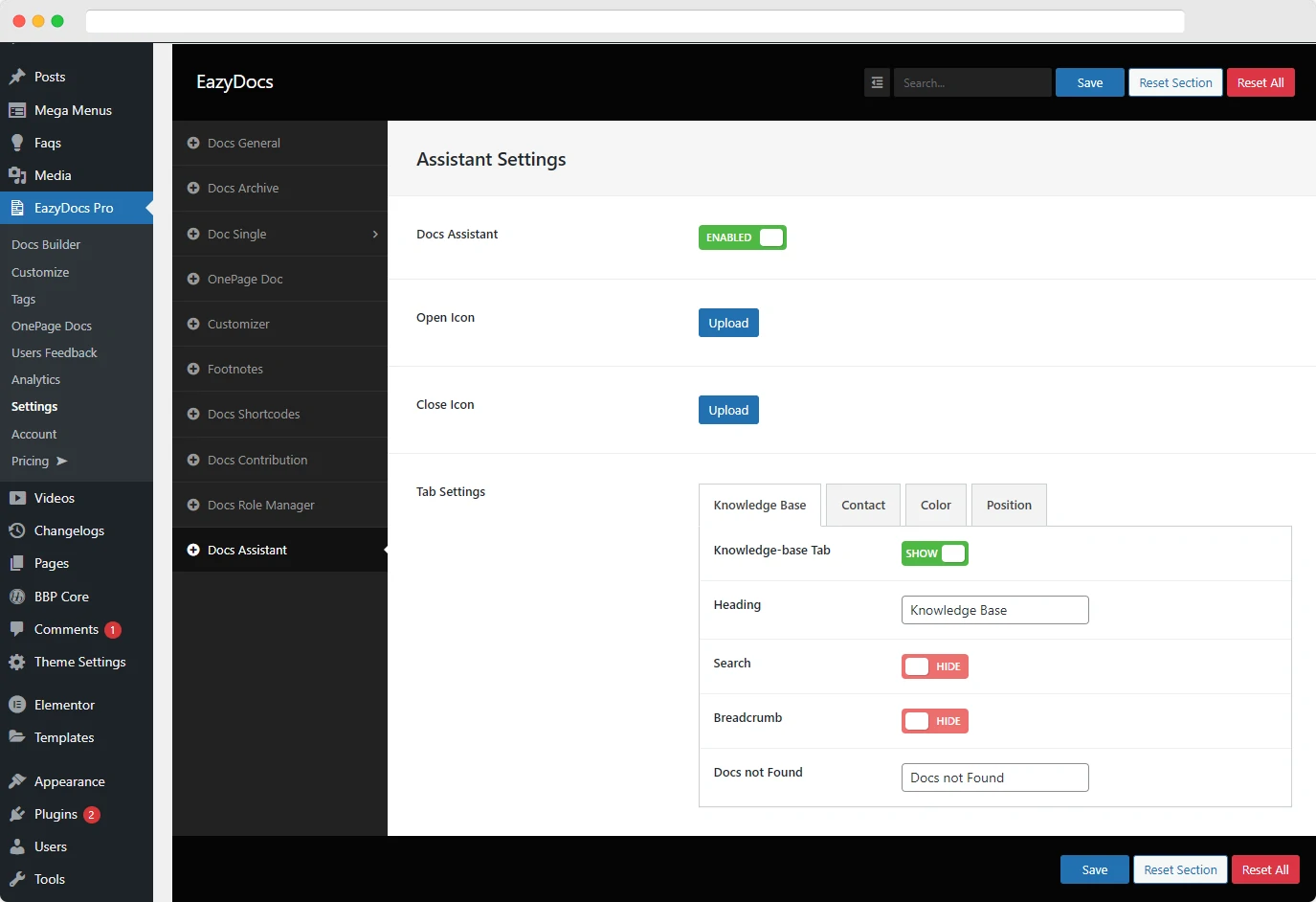Select the Posts pushpin icon
This screenshot has height=902, width=1316.
click(x=19, y=77)
